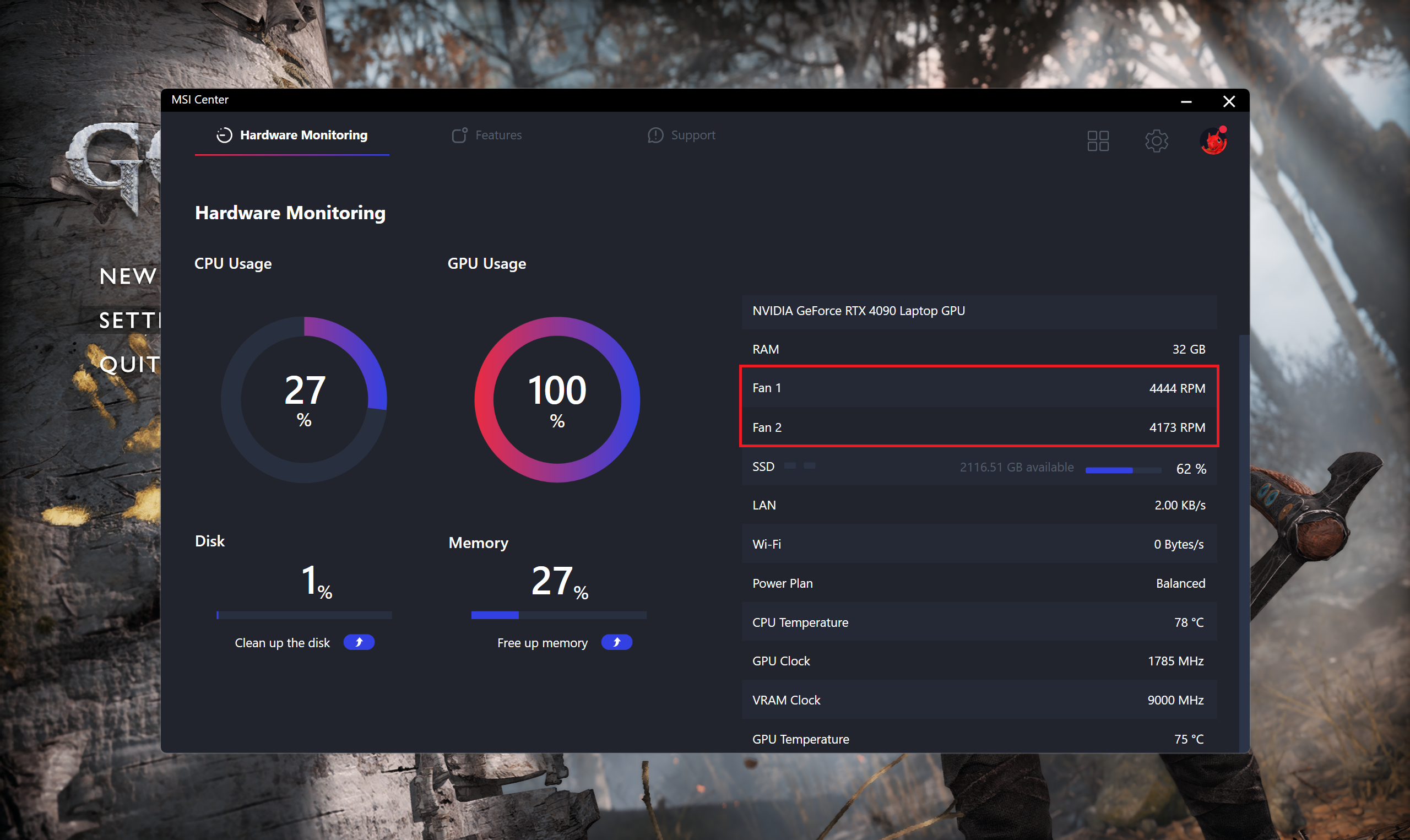Click the SSD 2116.51 GB available text
The image size is (1410, 840).
click(1016, 468)
